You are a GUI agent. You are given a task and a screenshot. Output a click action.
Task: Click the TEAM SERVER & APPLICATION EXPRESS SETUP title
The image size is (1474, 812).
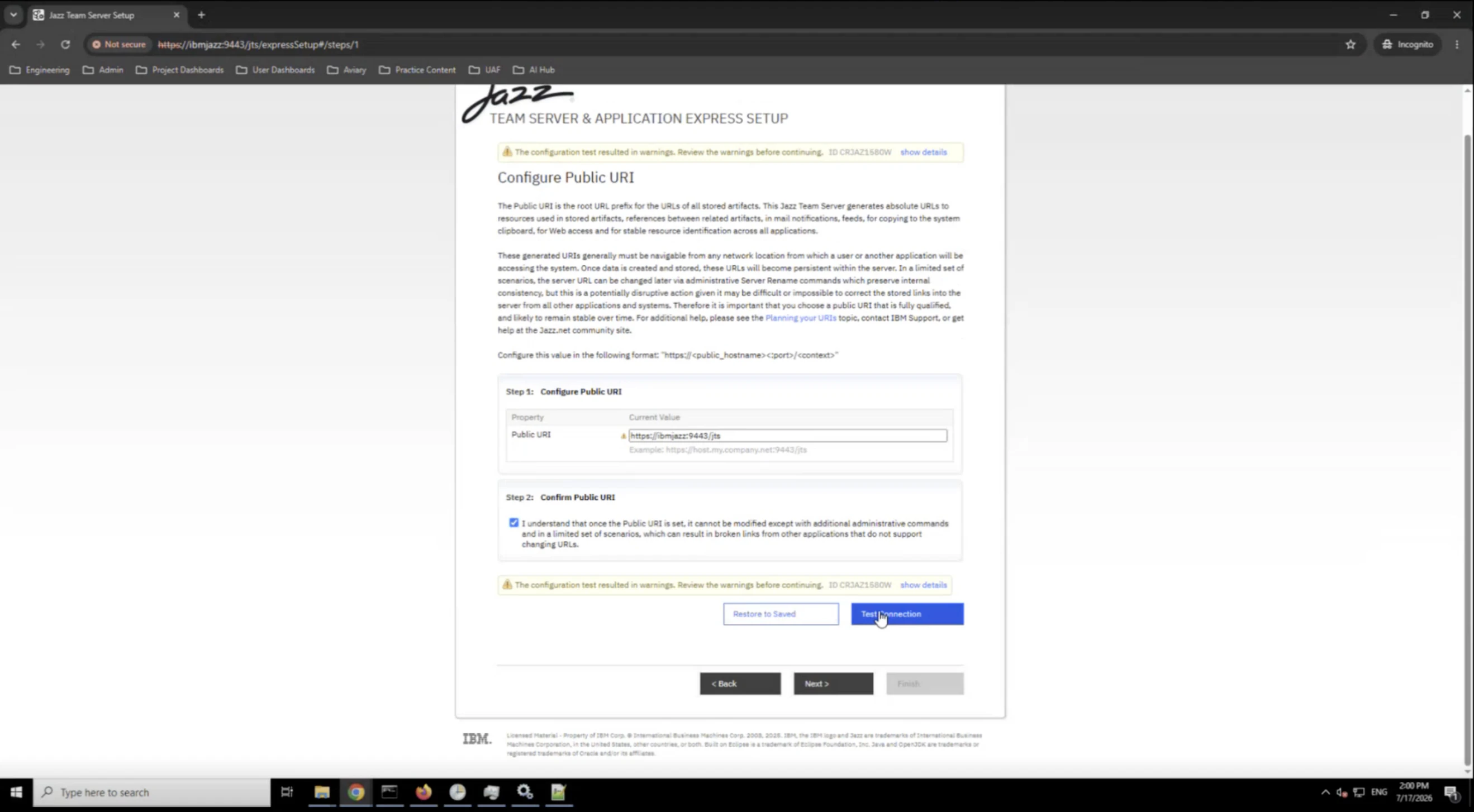pos(639,118)
